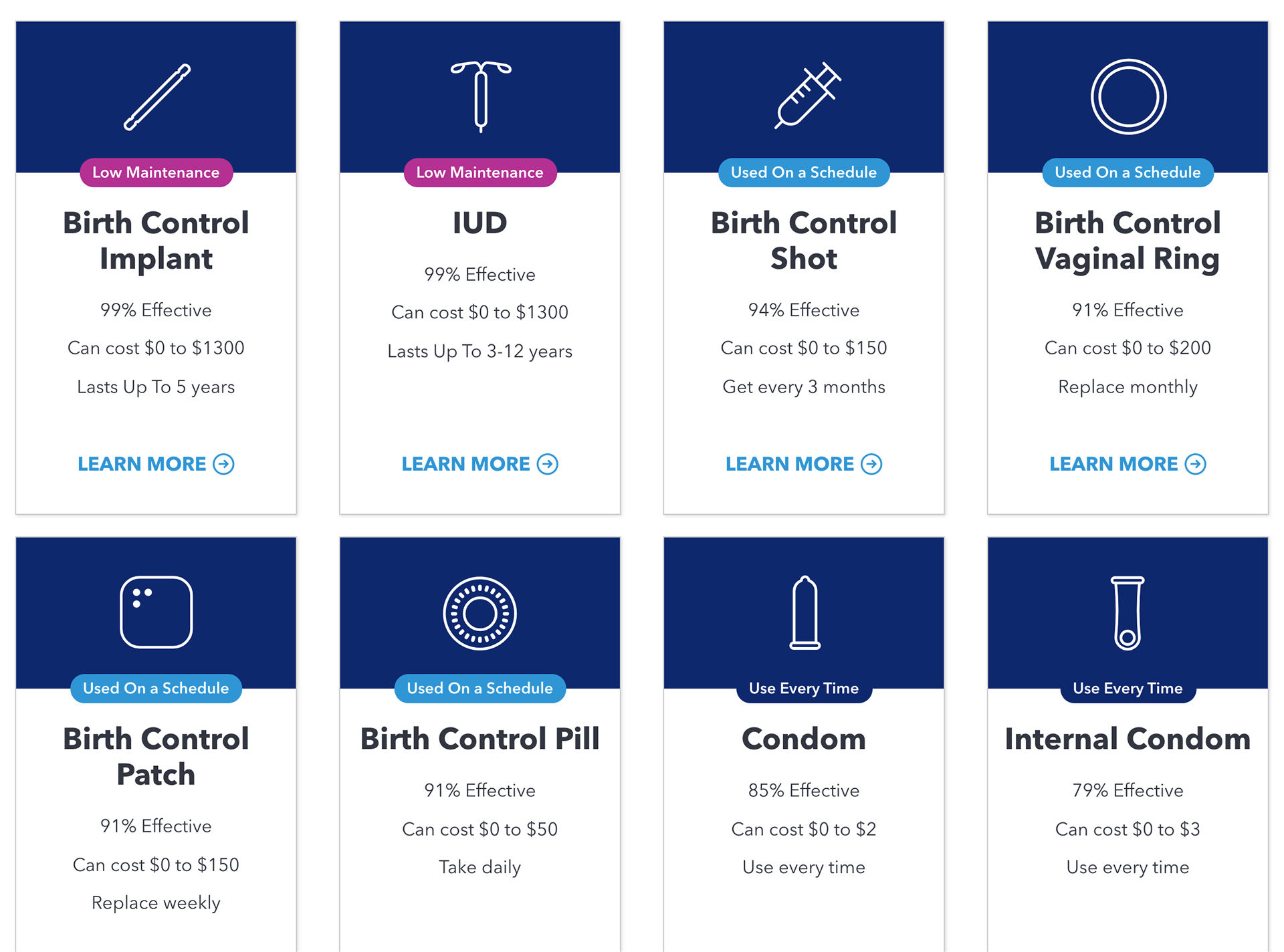Open Learn More under IUD card
The image size is (1284, 952).
click(x=479, y=464)
